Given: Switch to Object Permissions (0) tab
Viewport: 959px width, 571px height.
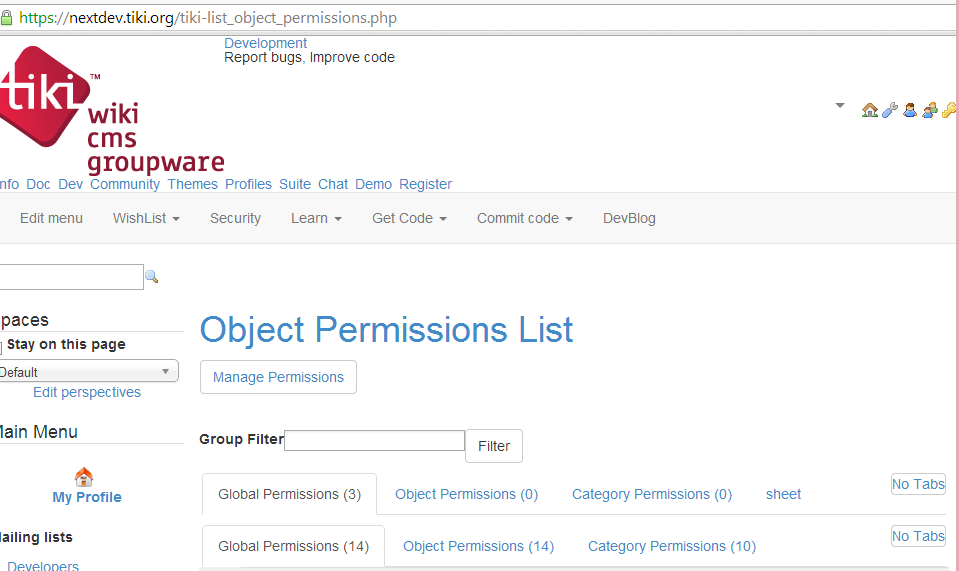Looking at the screenshot, I should click(x=466, y=494).
